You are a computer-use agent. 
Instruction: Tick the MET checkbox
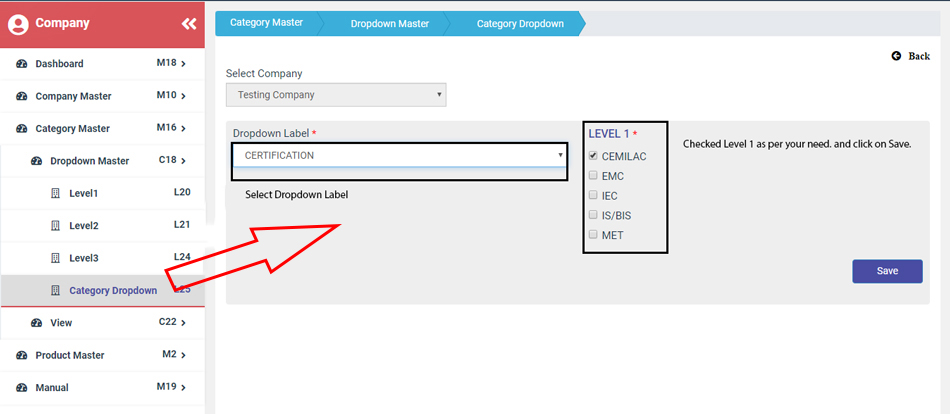(x=594, y=235)
